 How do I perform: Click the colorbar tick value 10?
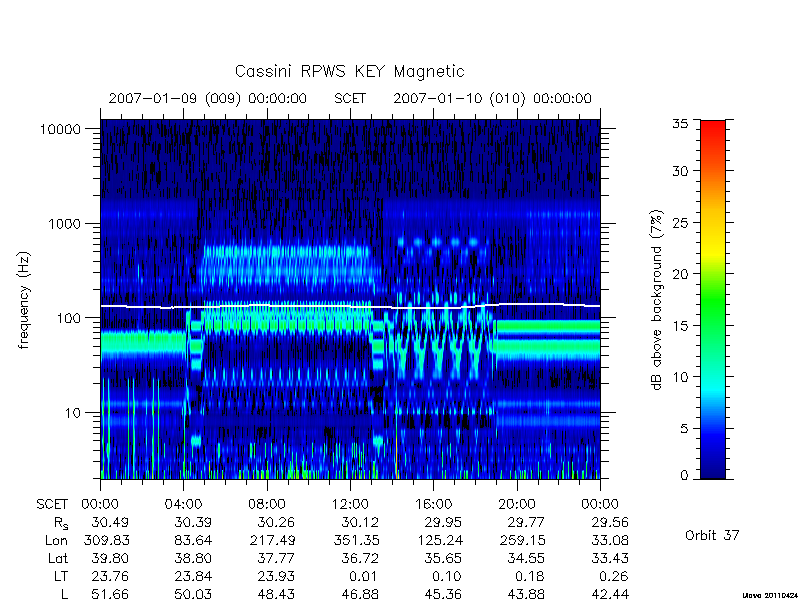(680, 377)
